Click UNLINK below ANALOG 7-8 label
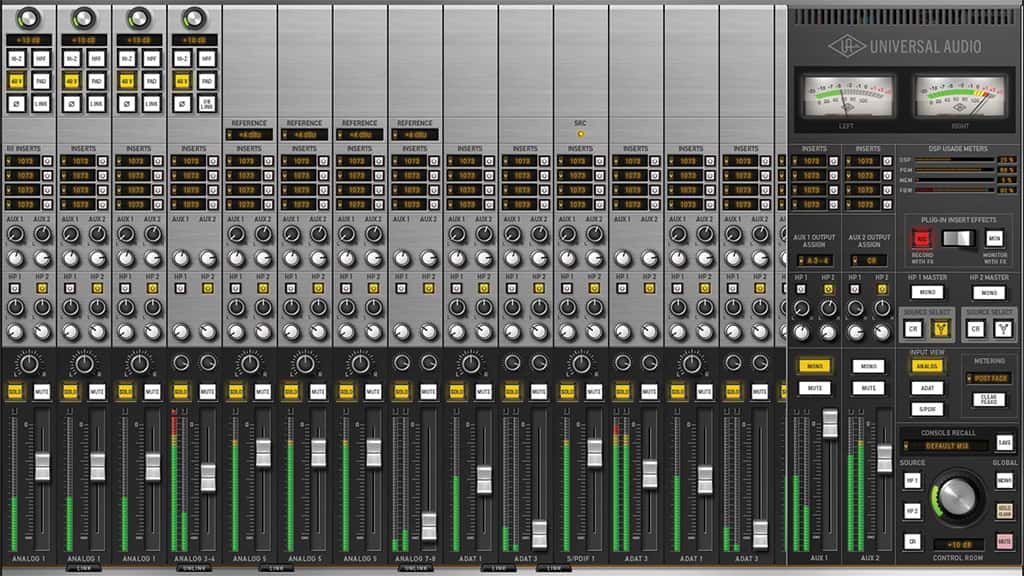Viewport: 1024px width, 576px height. (x=415, y=568)
